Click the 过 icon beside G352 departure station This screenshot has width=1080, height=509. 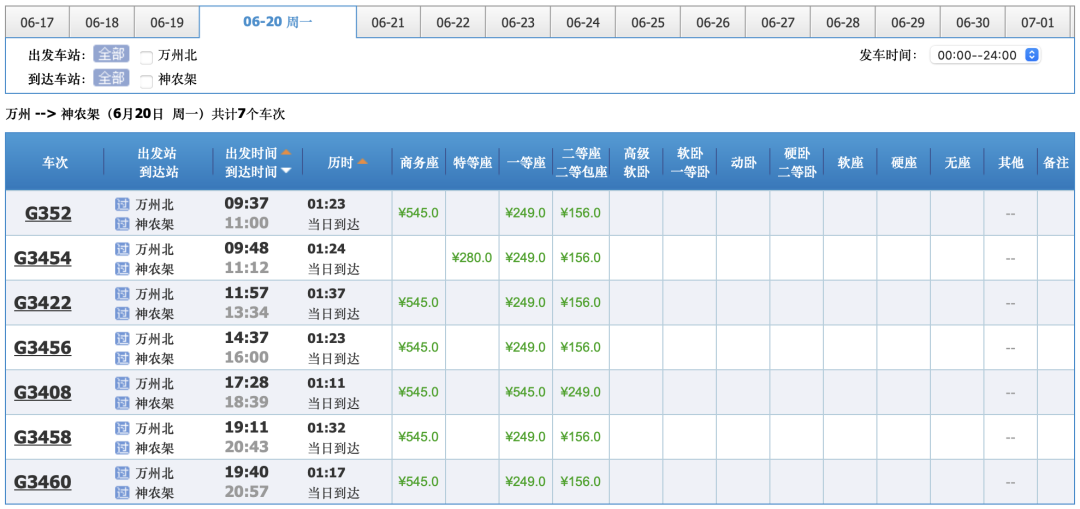[x=122, y=204]
